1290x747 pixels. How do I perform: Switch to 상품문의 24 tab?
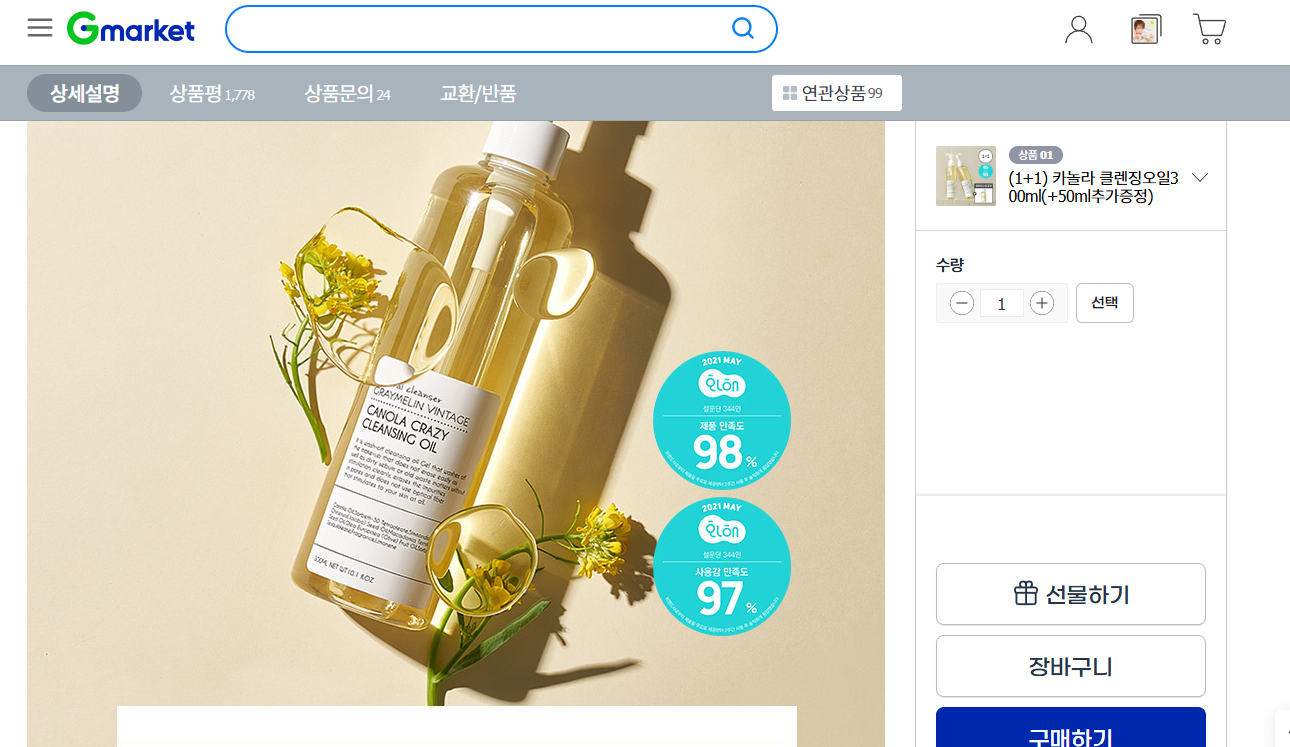347,93
